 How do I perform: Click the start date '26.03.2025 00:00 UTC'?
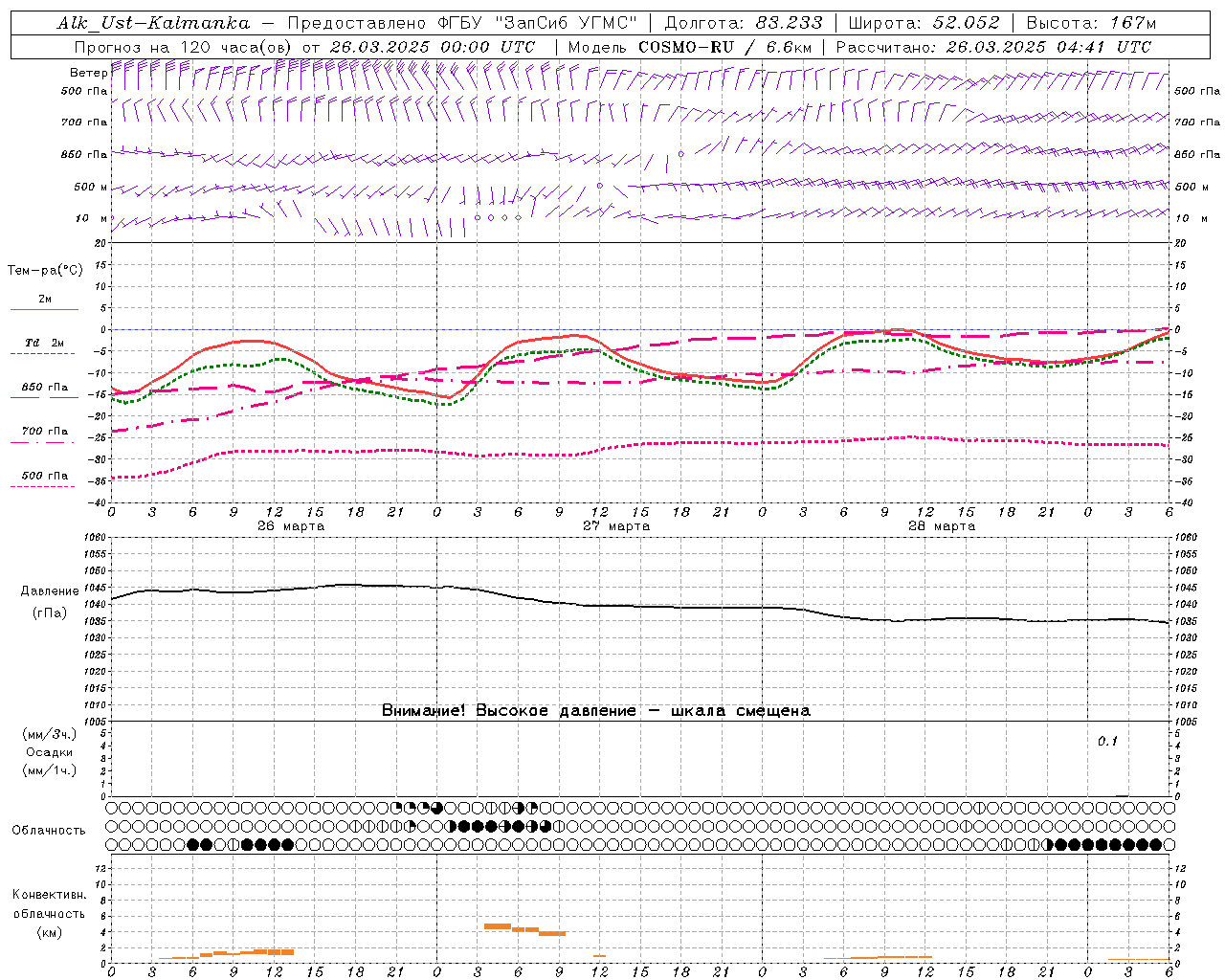[432, 47]
